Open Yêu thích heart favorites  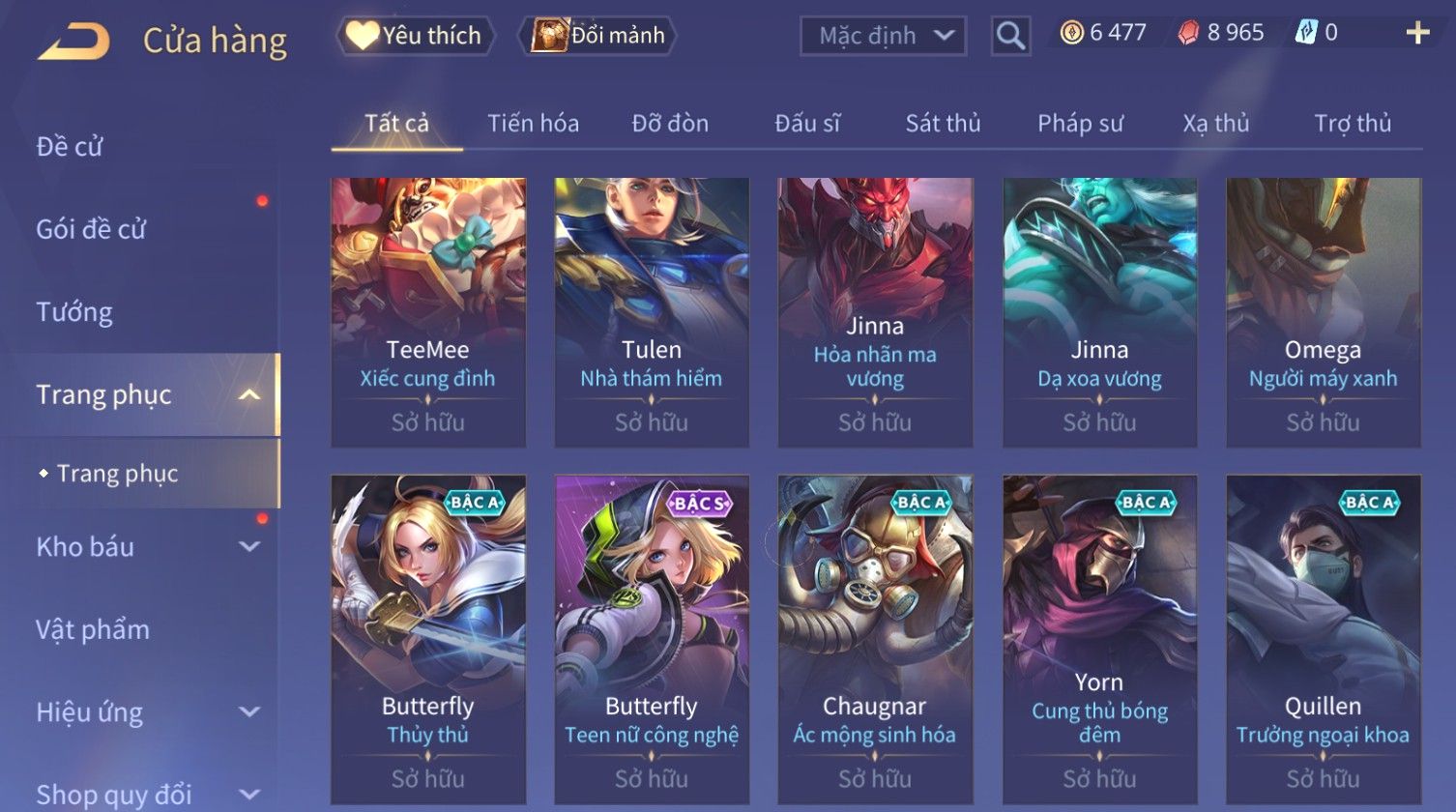coord(415,36)
